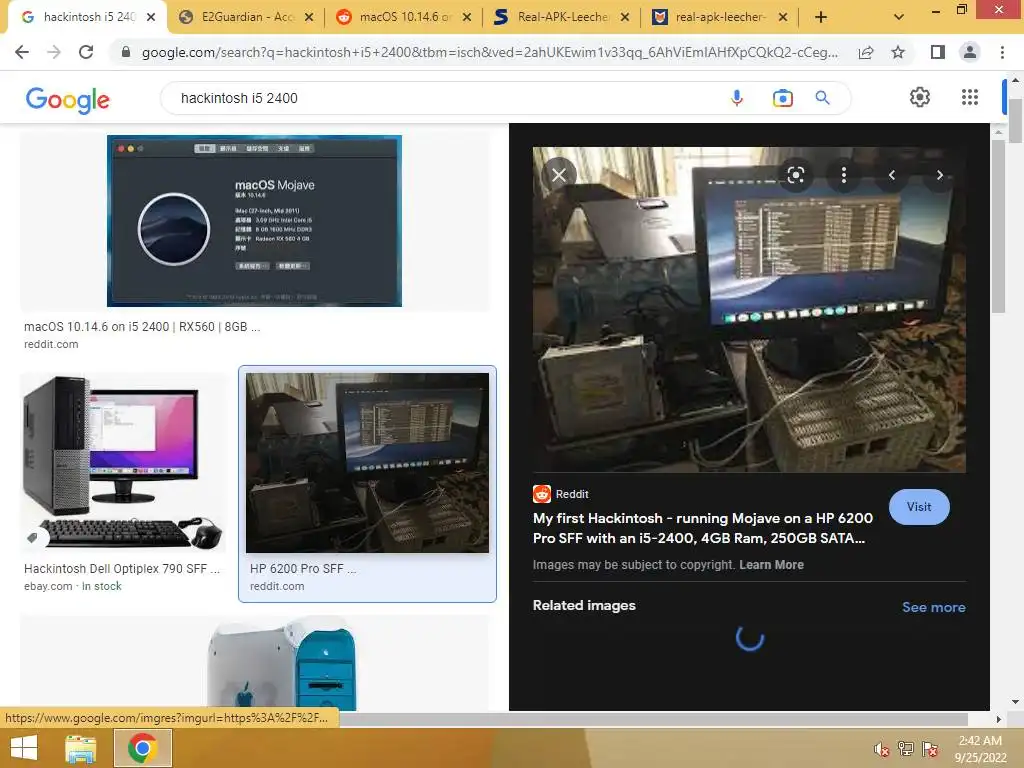Select the HP 6200 Pro SFF thumbnail
The height and width of the screenshot is (768, 1024).
[x=367, y=462]
